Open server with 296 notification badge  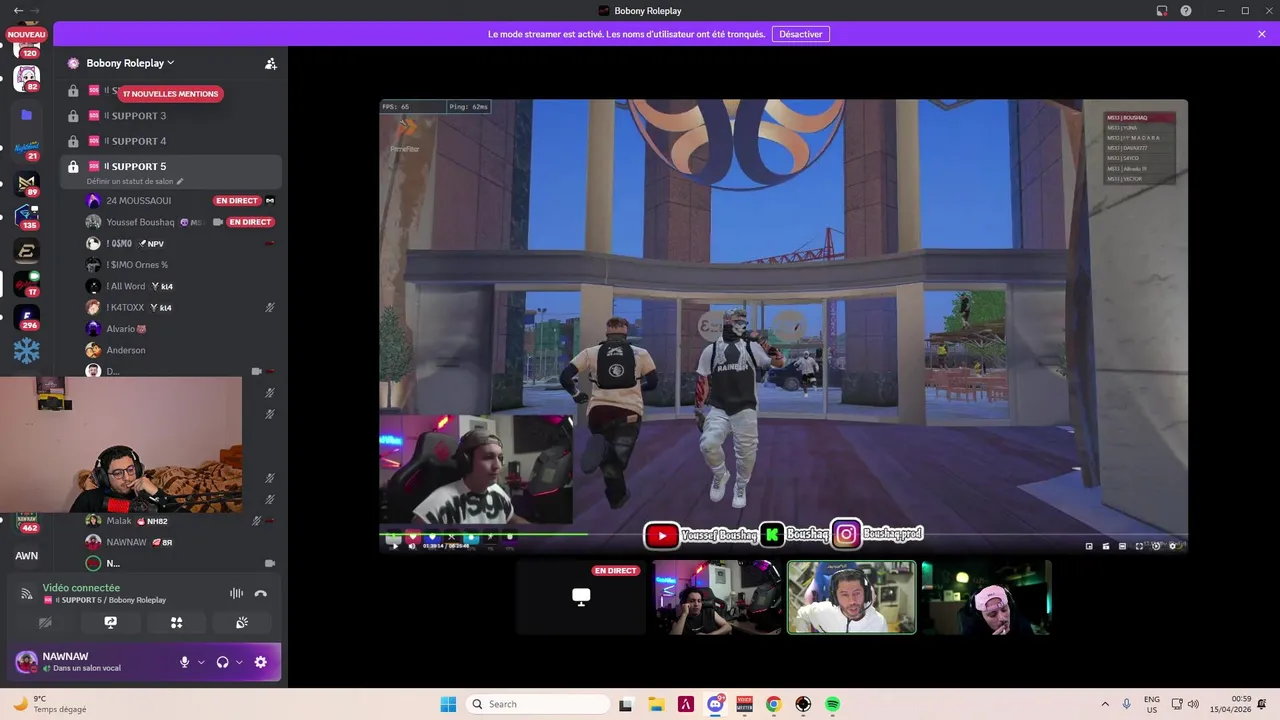27,318
